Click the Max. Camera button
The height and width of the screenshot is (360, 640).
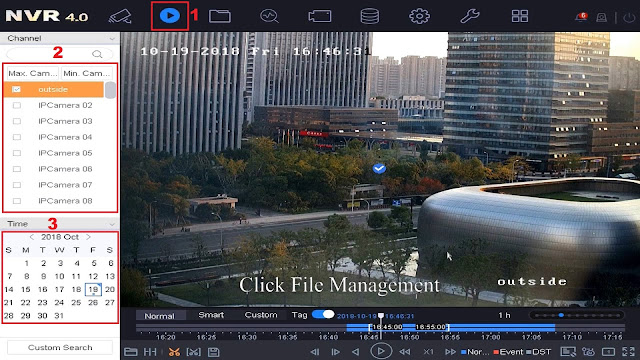(33, 73)
